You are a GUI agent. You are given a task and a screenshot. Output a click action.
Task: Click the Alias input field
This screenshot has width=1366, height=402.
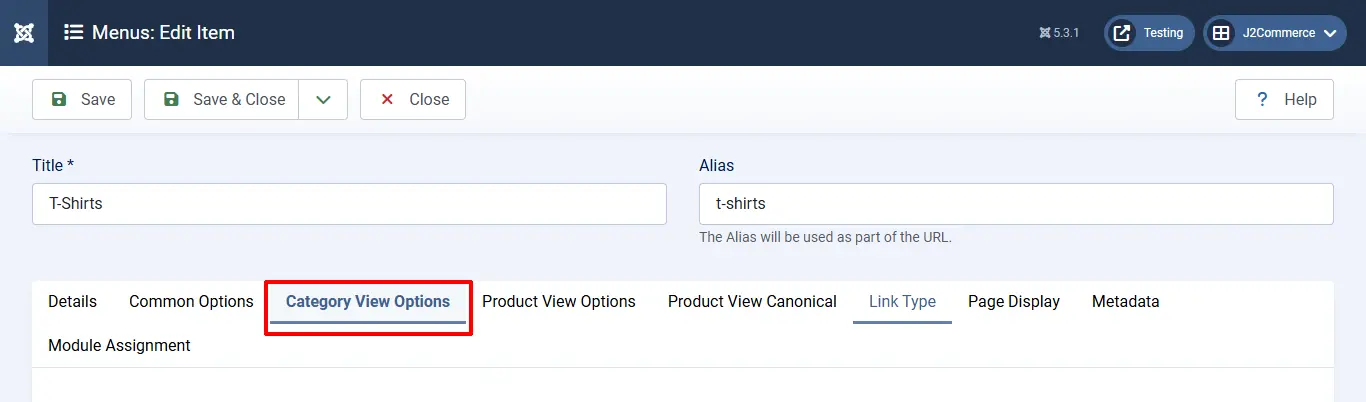coord(1015,204)
